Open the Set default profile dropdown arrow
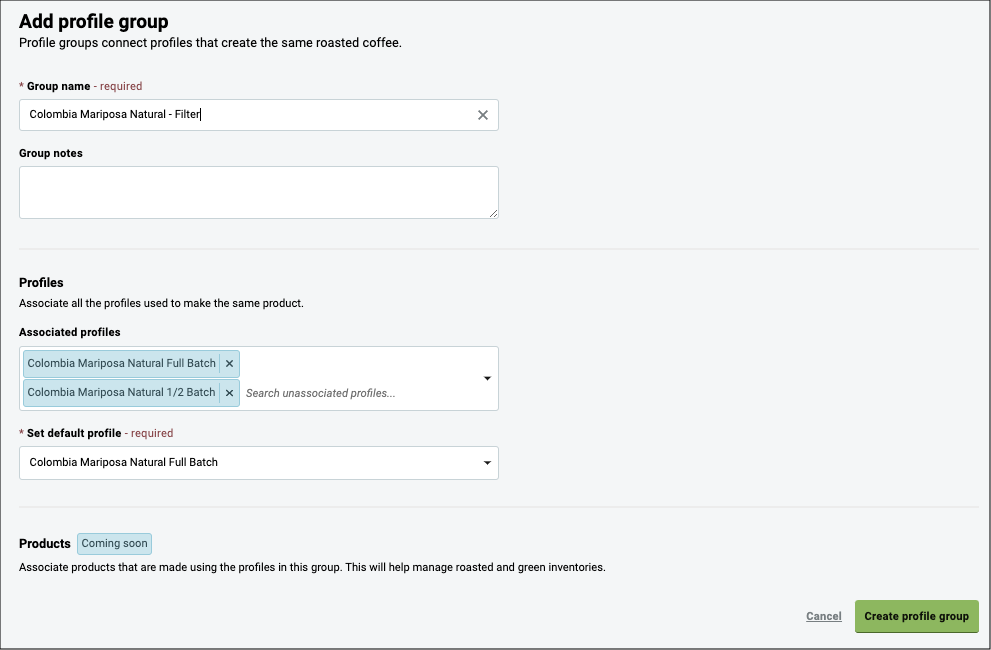This screenshot has width=991, height=650. 487,463
